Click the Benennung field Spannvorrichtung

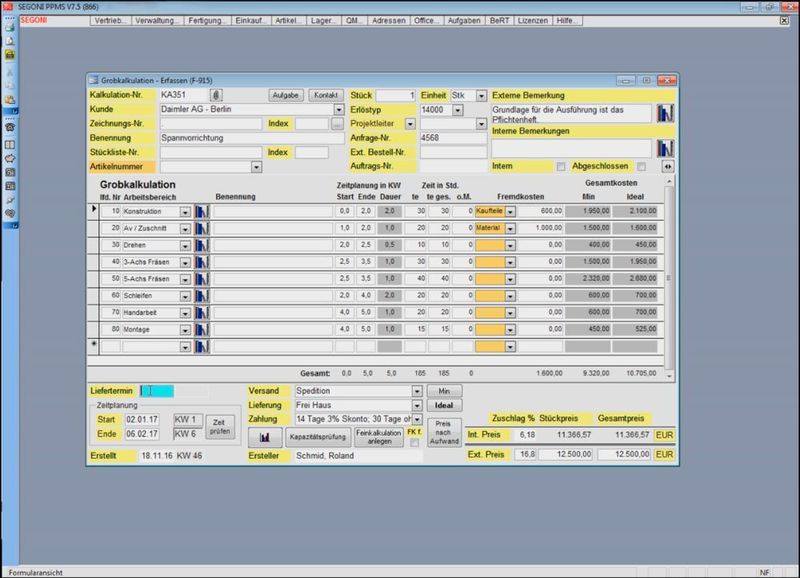(x=252, y=138)
